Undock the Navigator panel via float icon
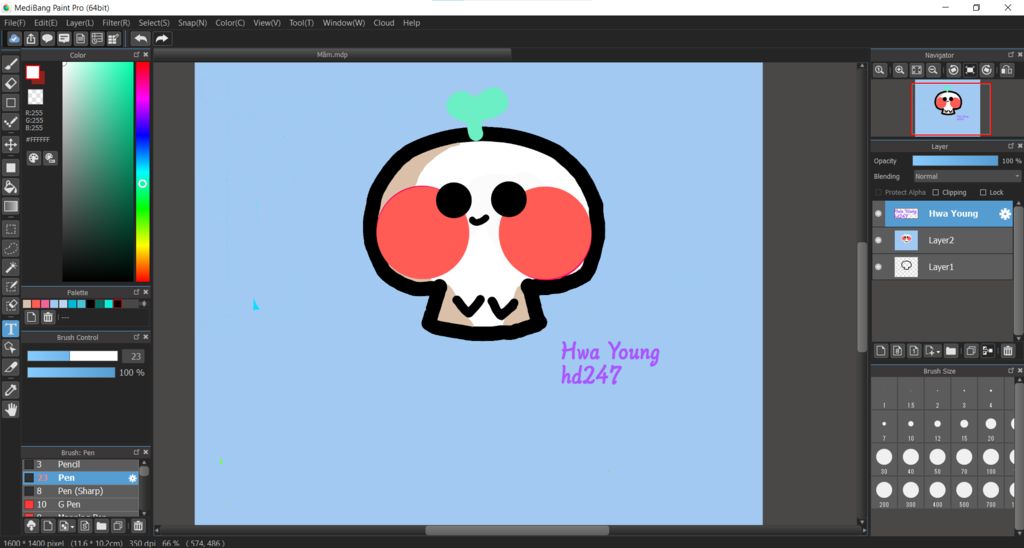Viewport: 1024px width, 548px height. click(1011, 55)
